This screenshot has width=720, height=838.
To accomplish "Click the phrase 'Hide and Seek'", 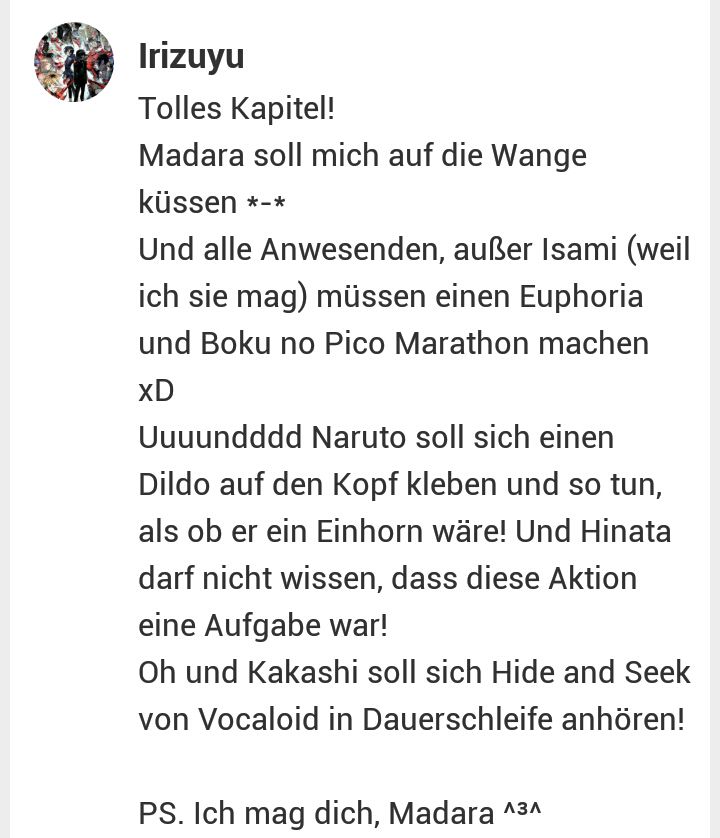I will pos(591,672).
